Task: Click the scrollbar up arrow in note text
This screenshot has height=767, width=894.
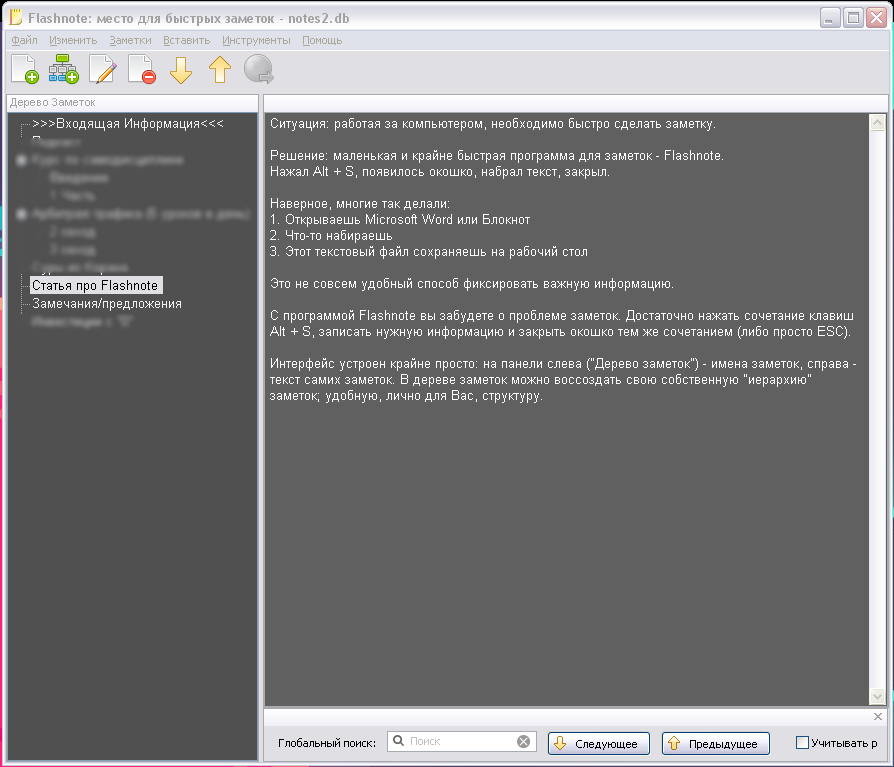Action: 877,122
